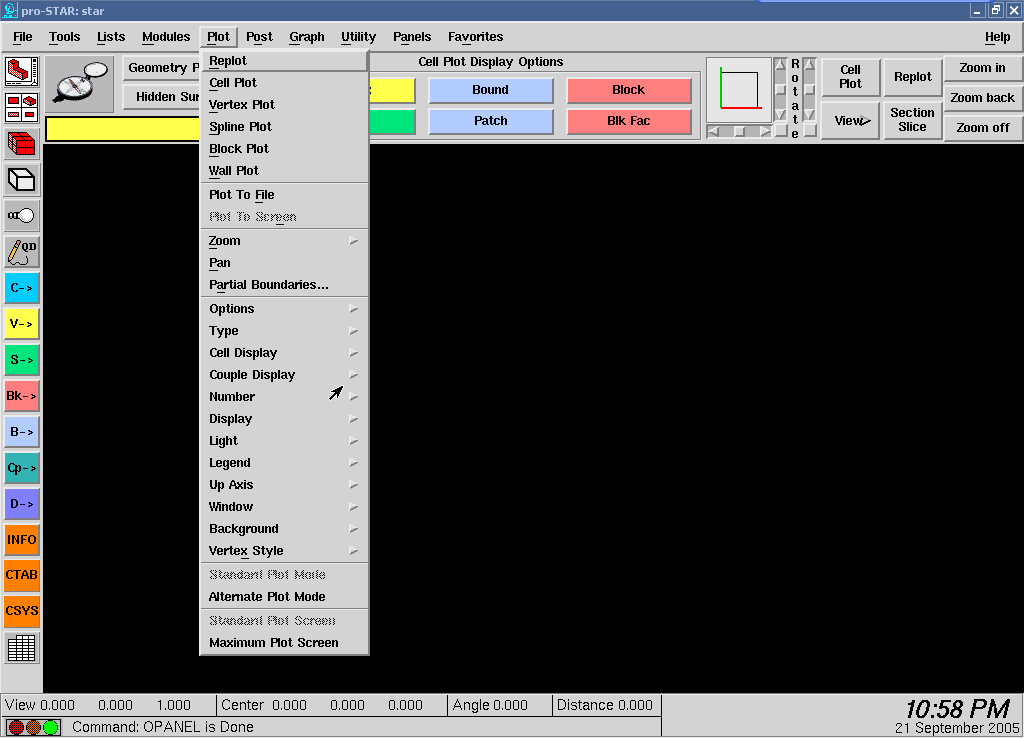This screenshot has width=1024, height=738.
Task: Click the first vertical Rotate slider handle
Action: point(780,89)
